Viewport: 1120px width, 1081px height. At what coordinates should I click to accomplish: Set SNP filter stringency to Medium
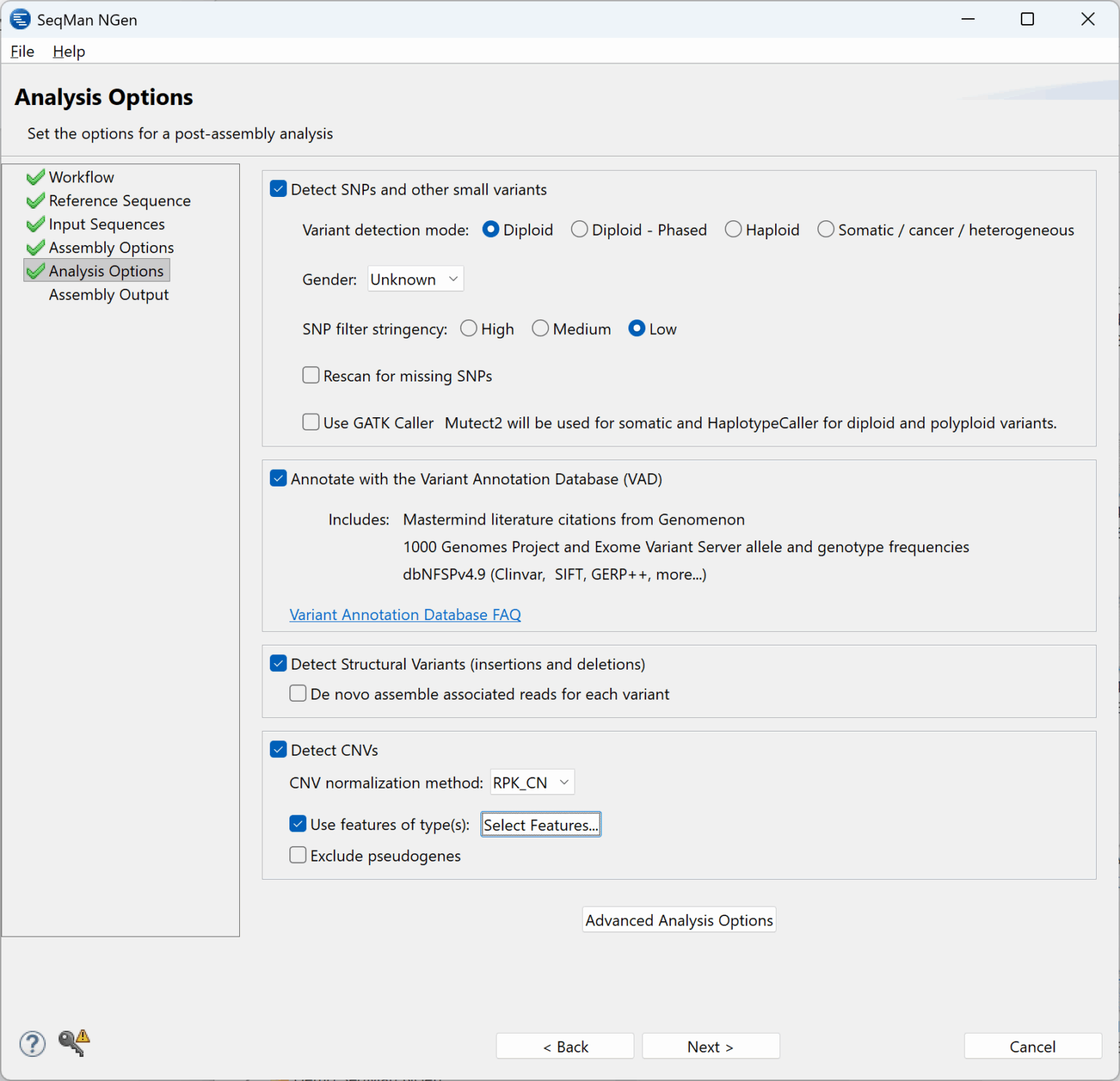[540, 329]
